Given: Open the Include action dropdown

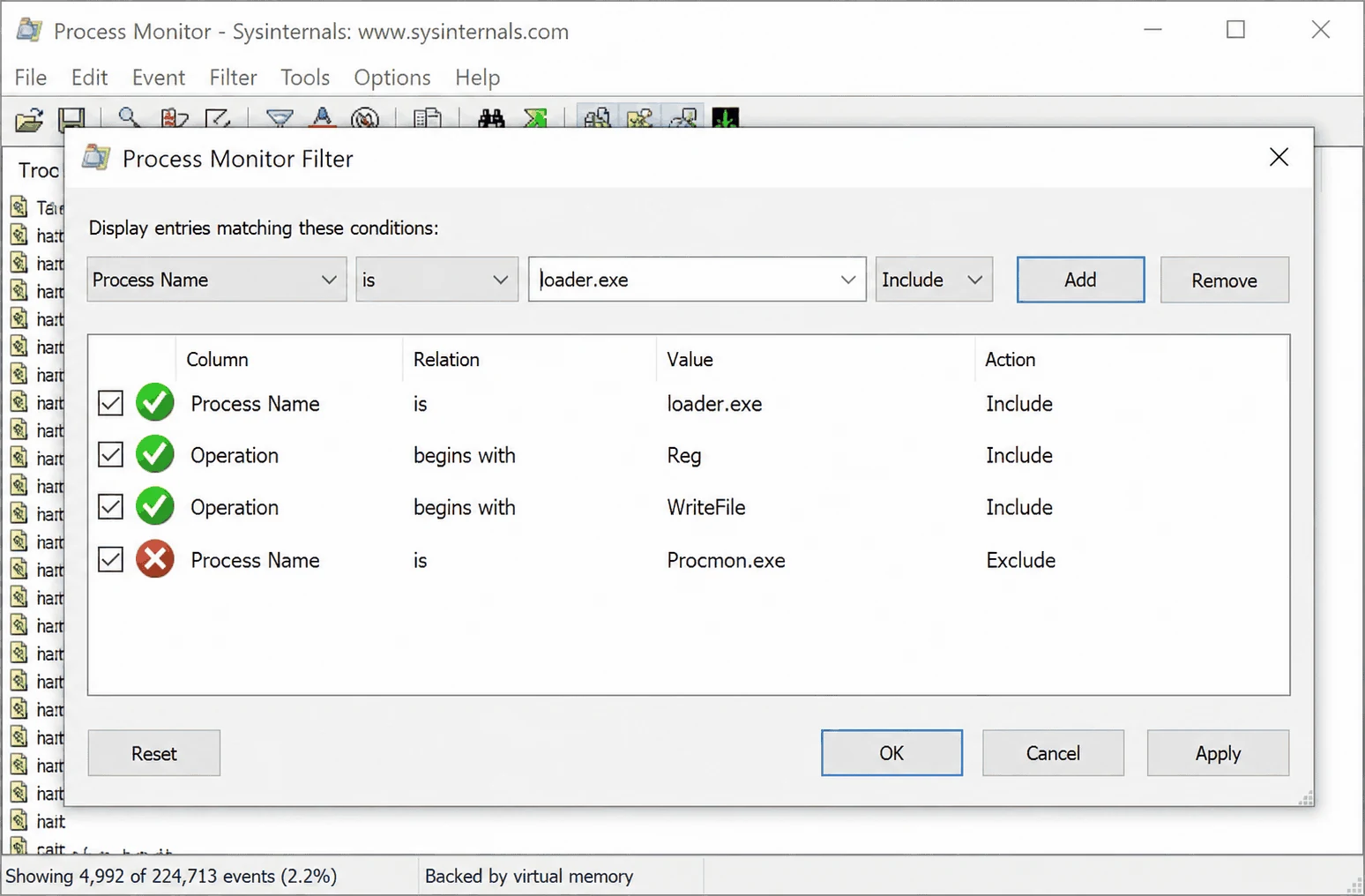Looking at the screenshot, I should click(934, 280).
